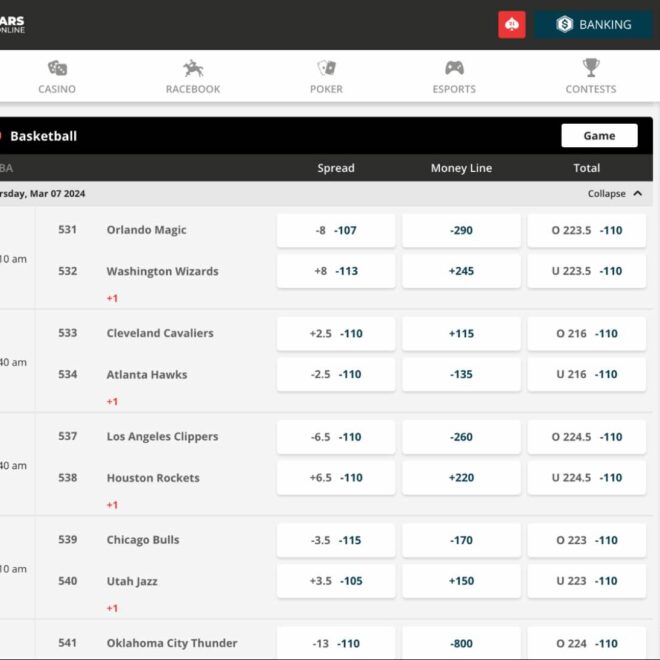Click the Banking dollar icon
This screenshot has width=660, height=660.
(564, 24)
